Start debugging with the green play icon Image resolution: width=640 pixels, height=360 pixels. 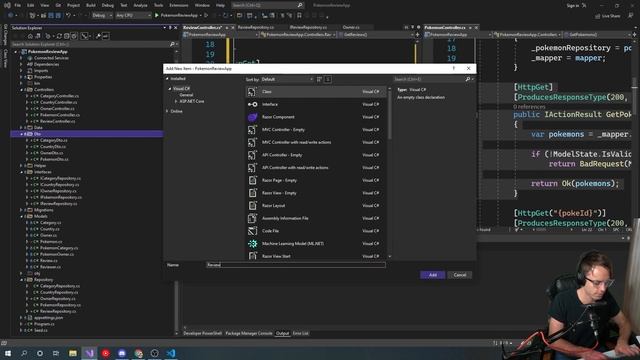tap(157, 15)
